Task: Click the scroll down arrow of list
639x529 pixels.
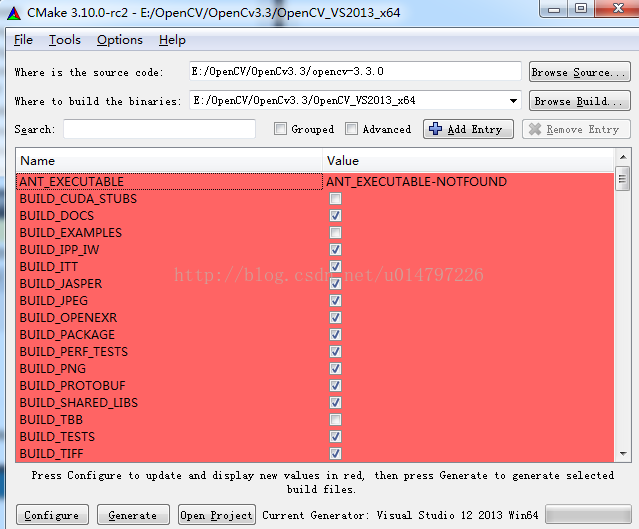Action: (x=623, y=454)
